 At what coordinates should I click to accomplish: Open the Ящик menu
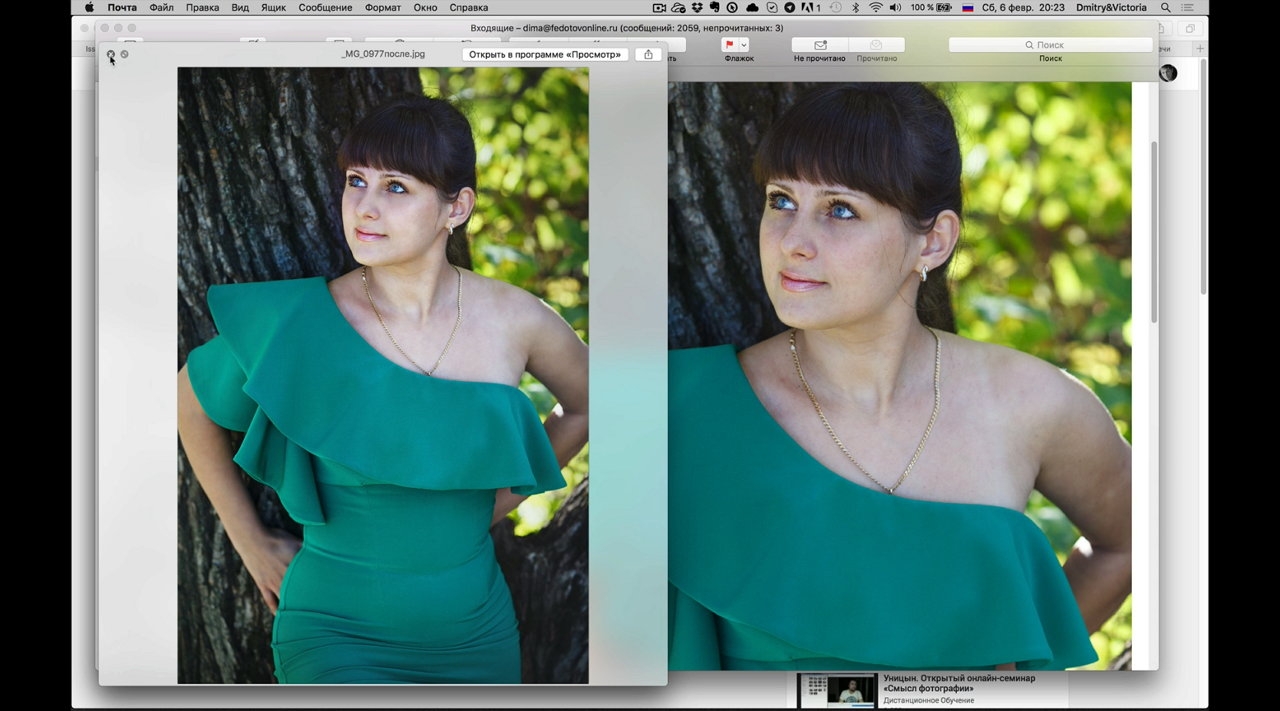click(x=273, y=7)
